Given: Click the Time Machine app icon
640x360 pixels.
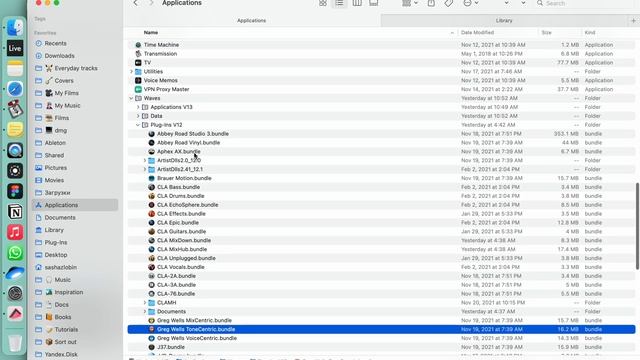Looking at the screenshot, I should [138, 45].
